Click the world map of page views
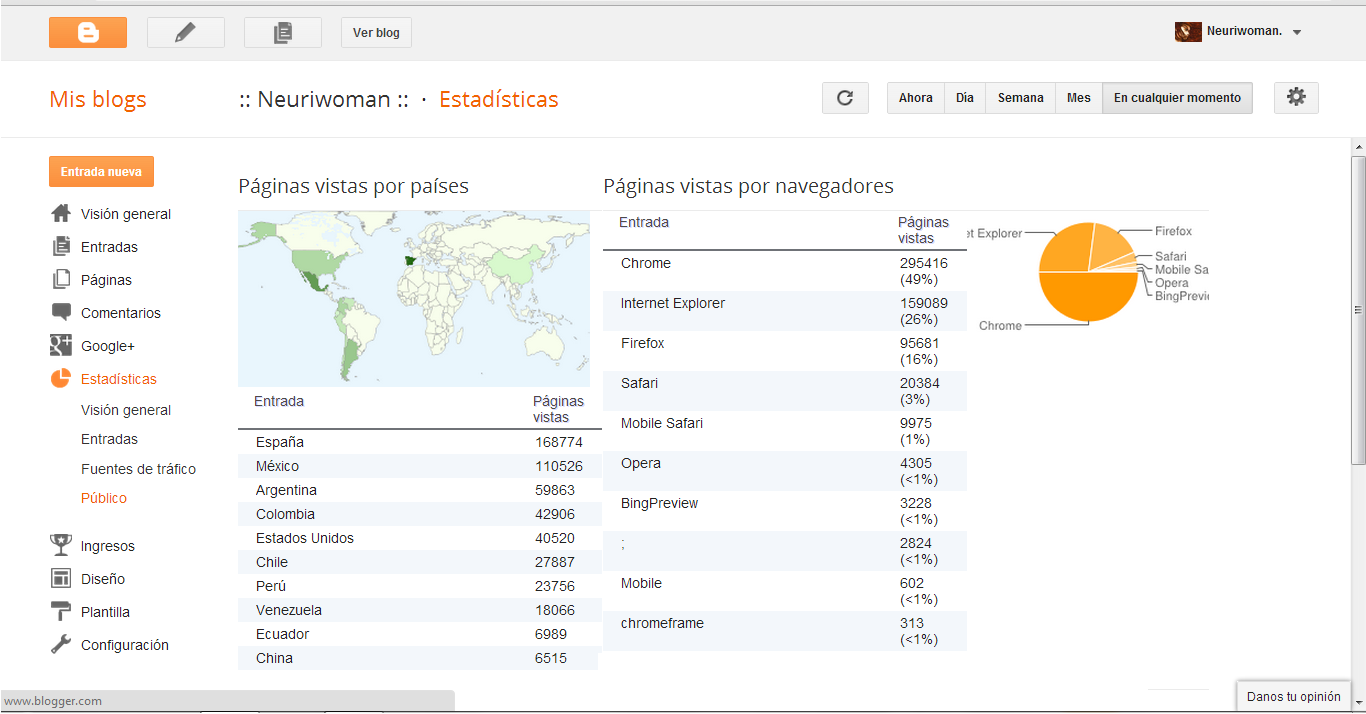This screenshot has width=1366, height=714. (x=414, y=298)
